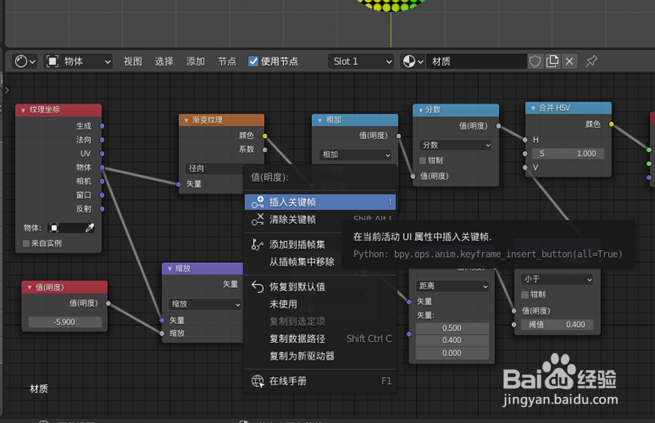Click the eyedropper in Texture Coordinate node
655x423 pixels.
[x=90, y=228]
